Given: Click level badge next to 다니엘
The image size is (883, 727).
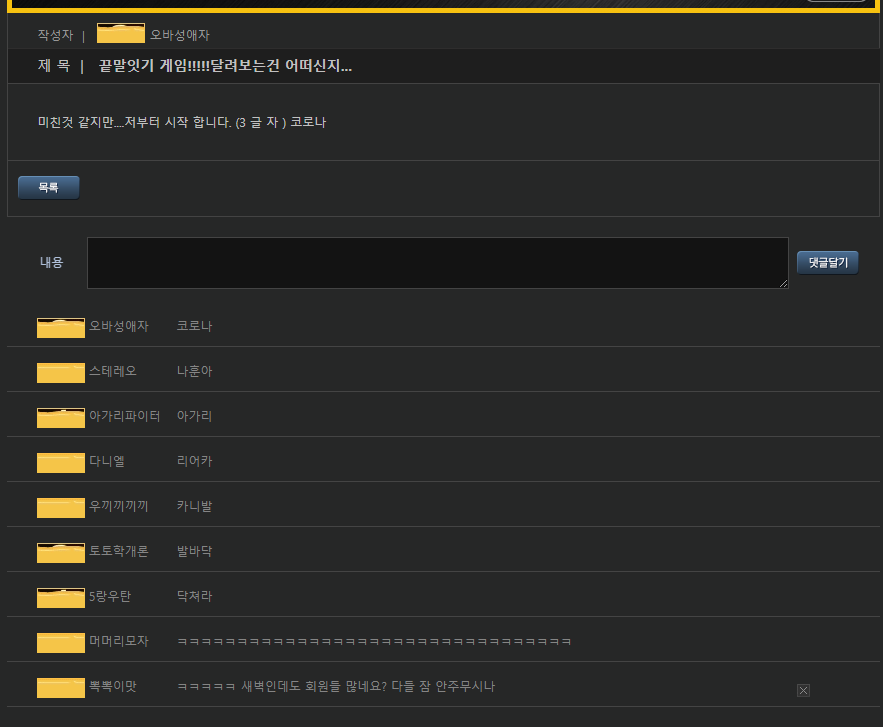Looking at the screenshot, I should [61, 462].
